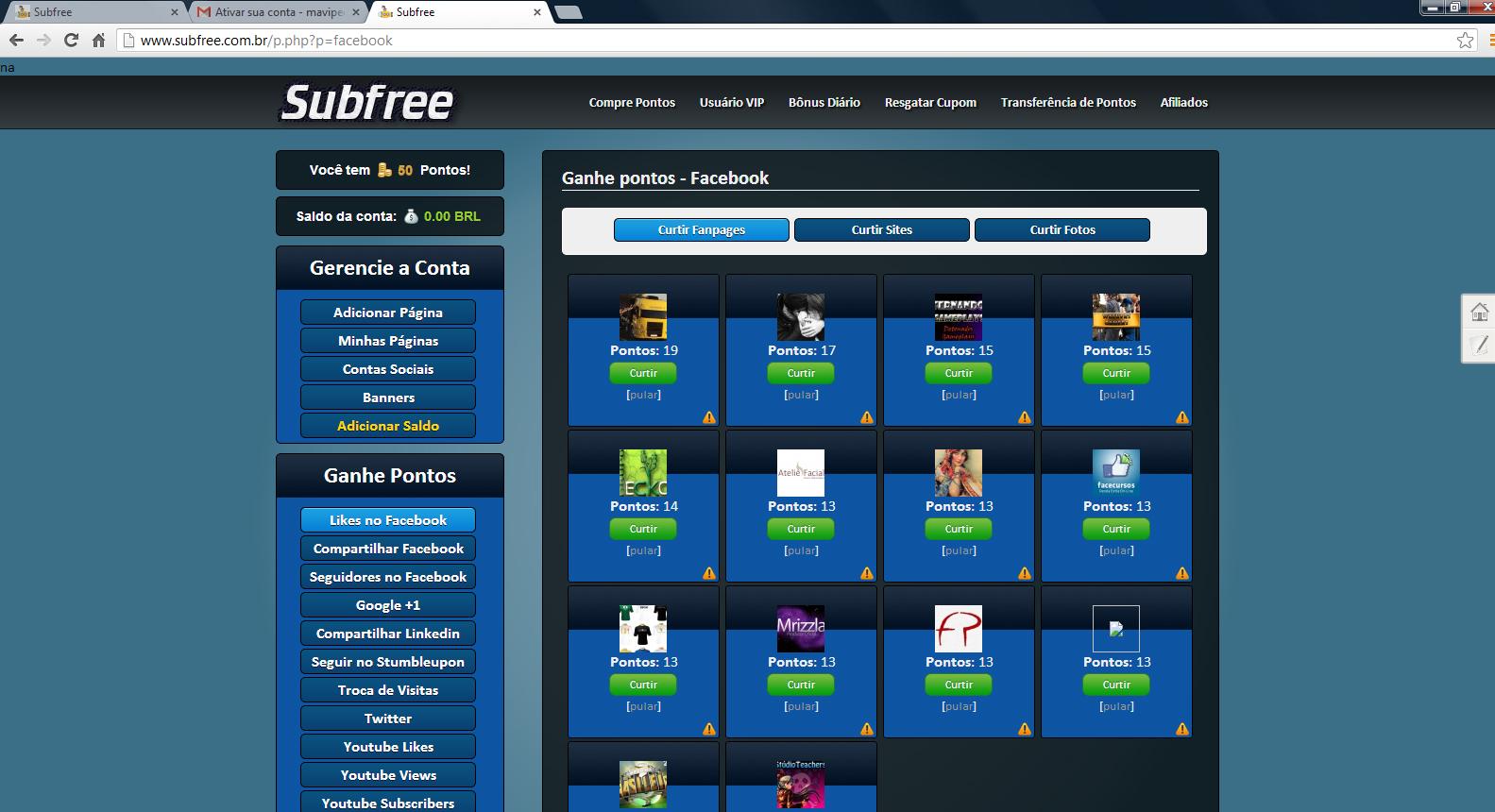The height and width of the screenshot is (812, 1495).
Task: Click Curtir on the 17-point card
Action: 801,373
